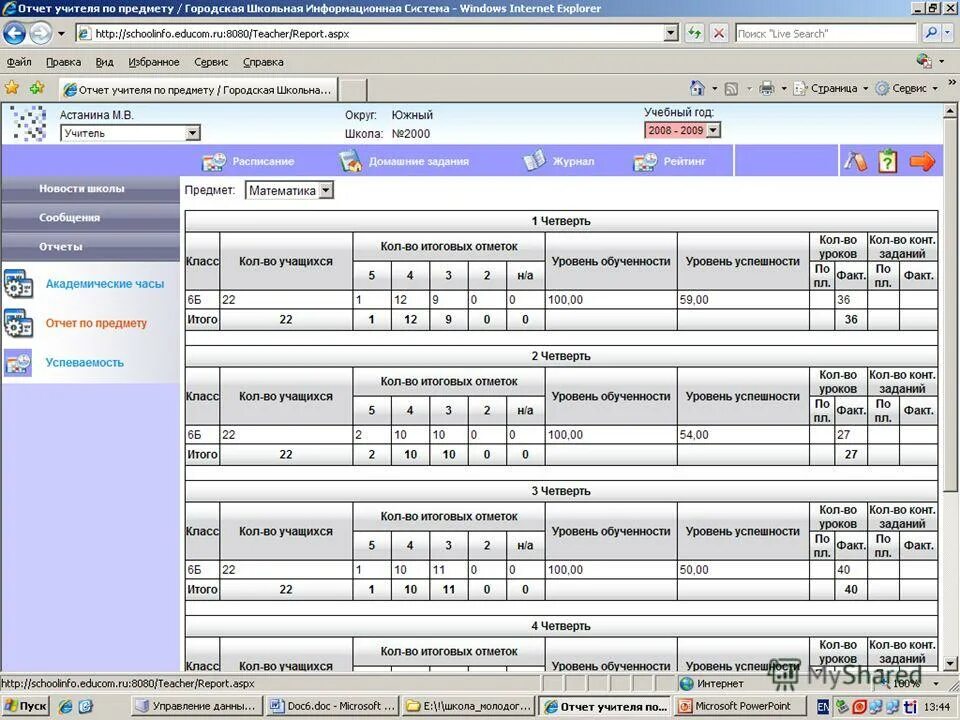Click the 59,00 успешности value in 1 Четверть
The height and width of the screenshot is (720, 960).
coord(694,300)
